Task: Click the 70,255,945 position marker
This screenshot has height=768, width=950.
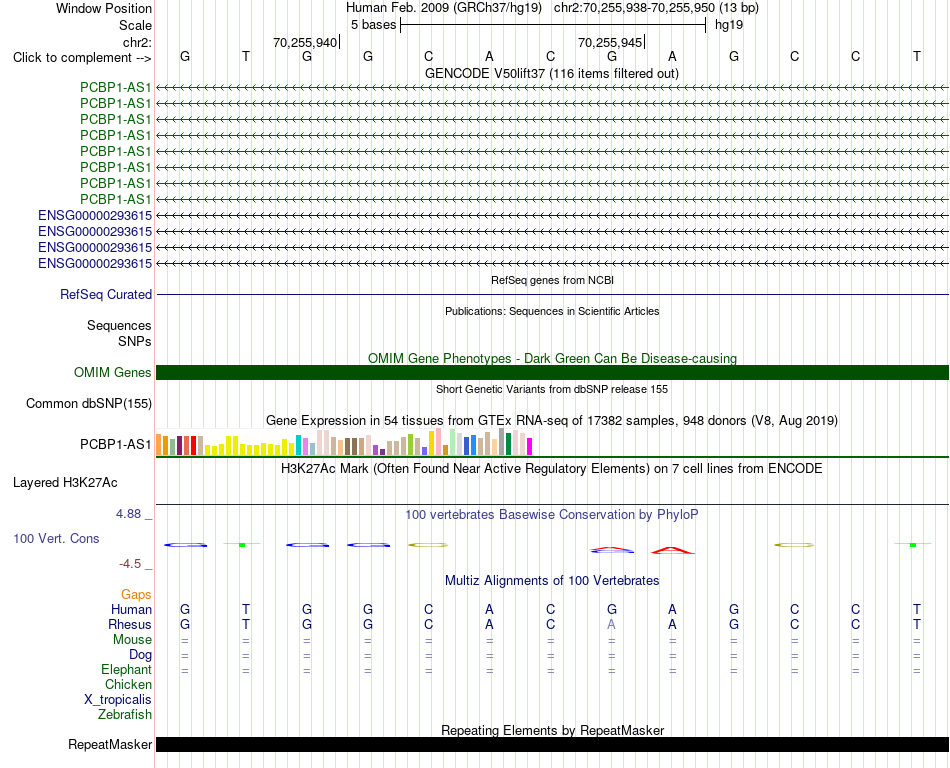Action: [x=610, y=42]
